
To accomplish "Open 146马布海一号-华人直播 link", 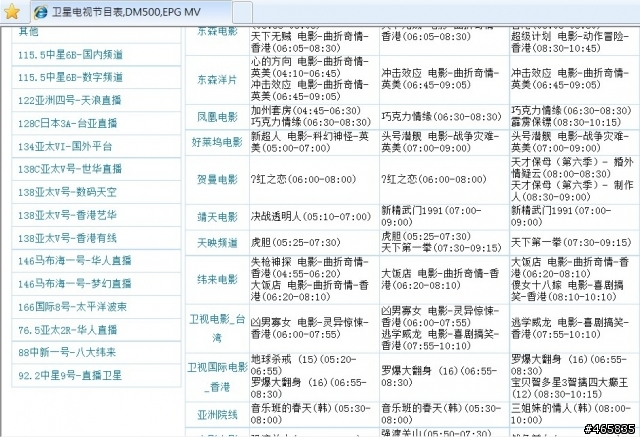I will click(x=75, y=261).
